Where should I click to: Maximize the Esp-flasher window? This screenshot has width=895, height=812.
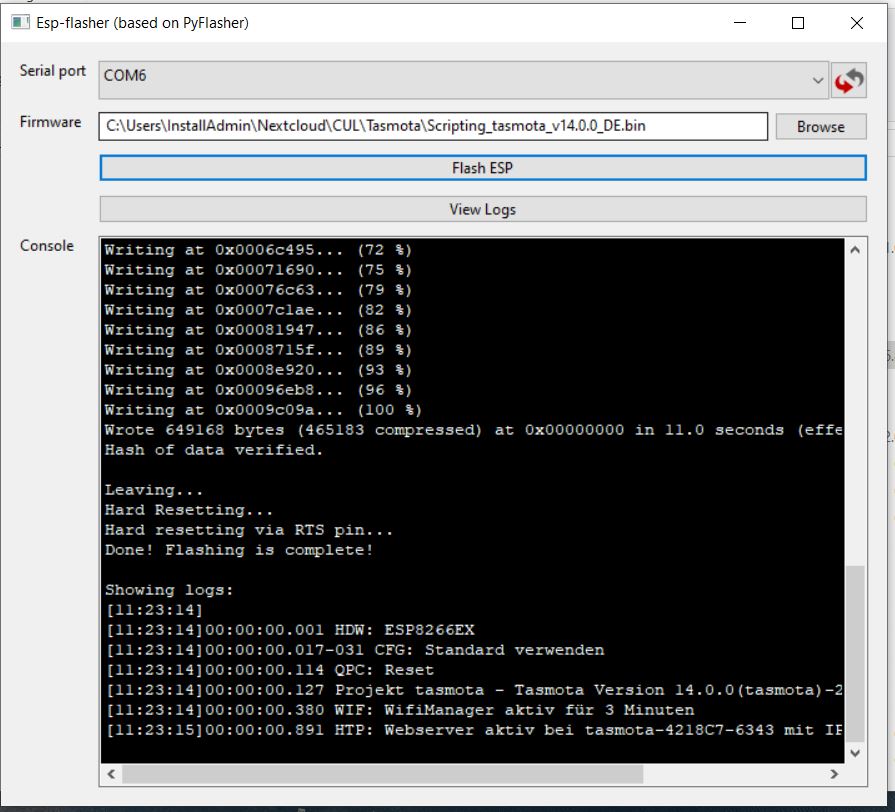point(798,23)
